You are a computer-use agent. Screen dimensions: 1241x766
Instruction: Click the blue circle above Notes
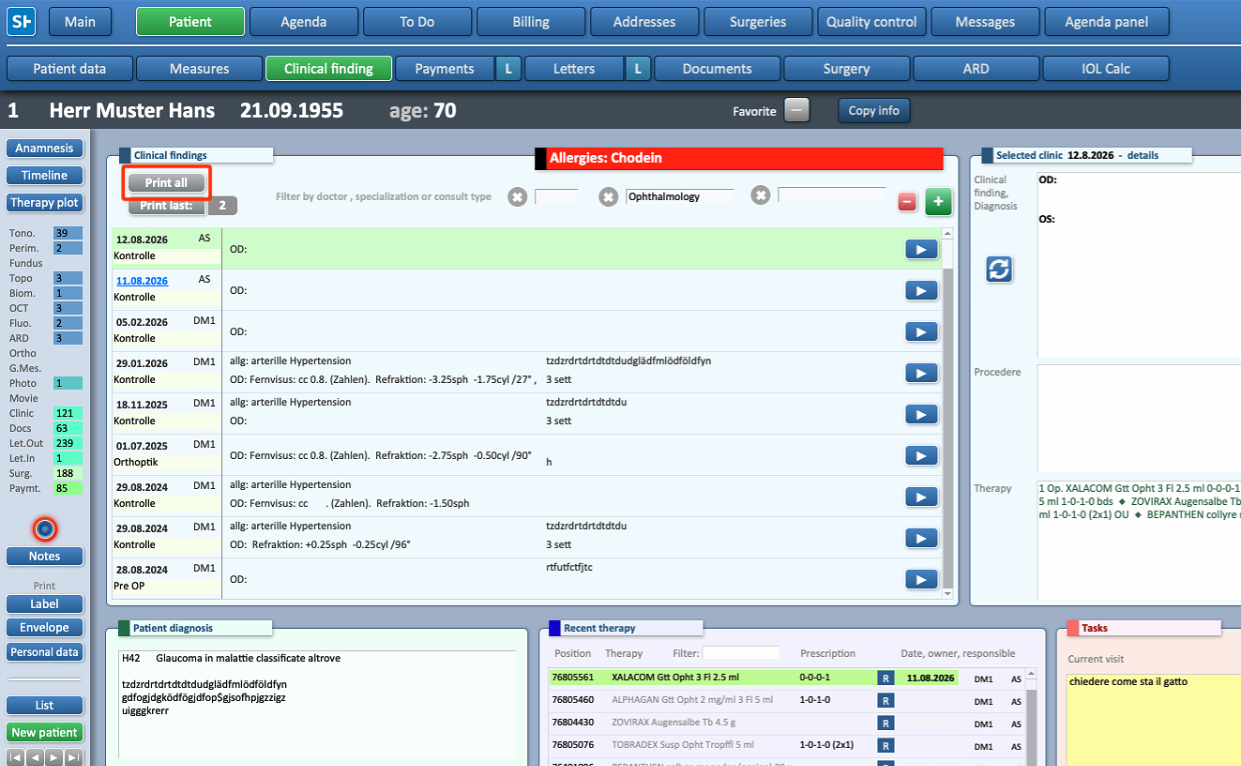click(x=44, y=529)
